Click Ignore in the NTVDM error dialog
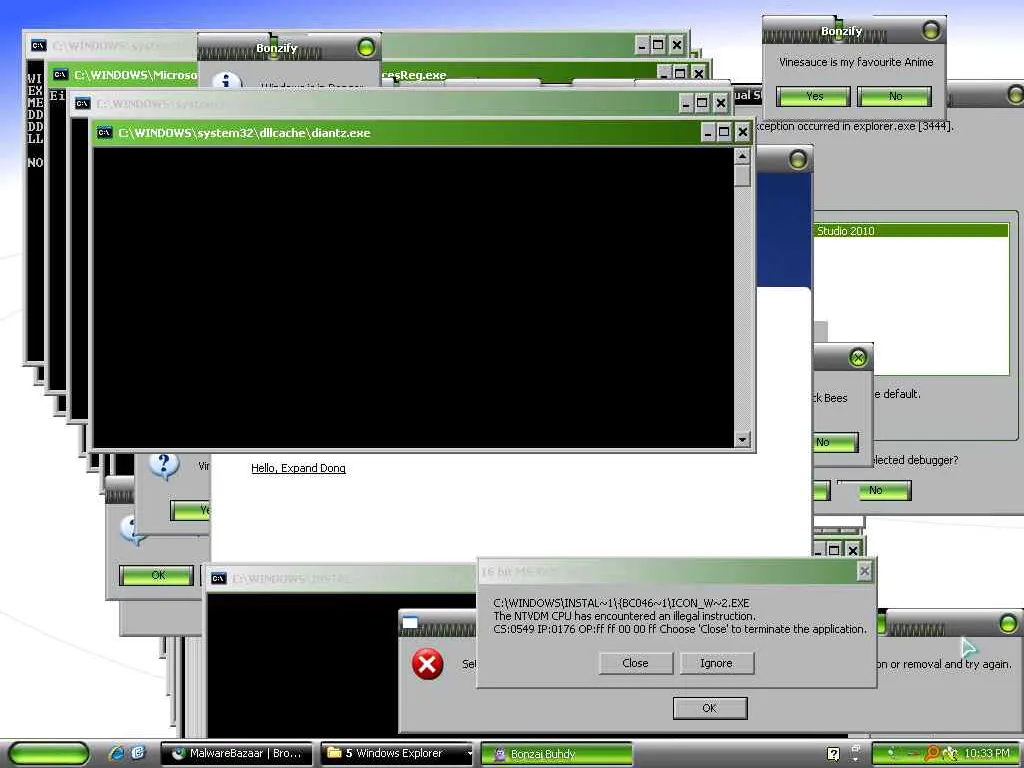The width and height of the screenshot is (1024, 768). tap(716, 663)
